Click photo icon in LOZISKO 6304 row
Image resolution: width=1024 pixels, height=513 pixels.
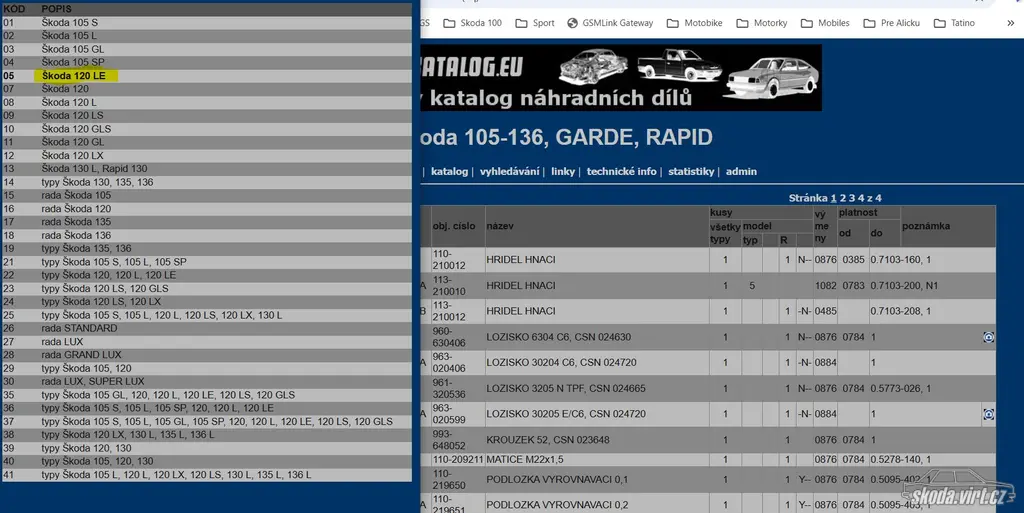(988, 338)
